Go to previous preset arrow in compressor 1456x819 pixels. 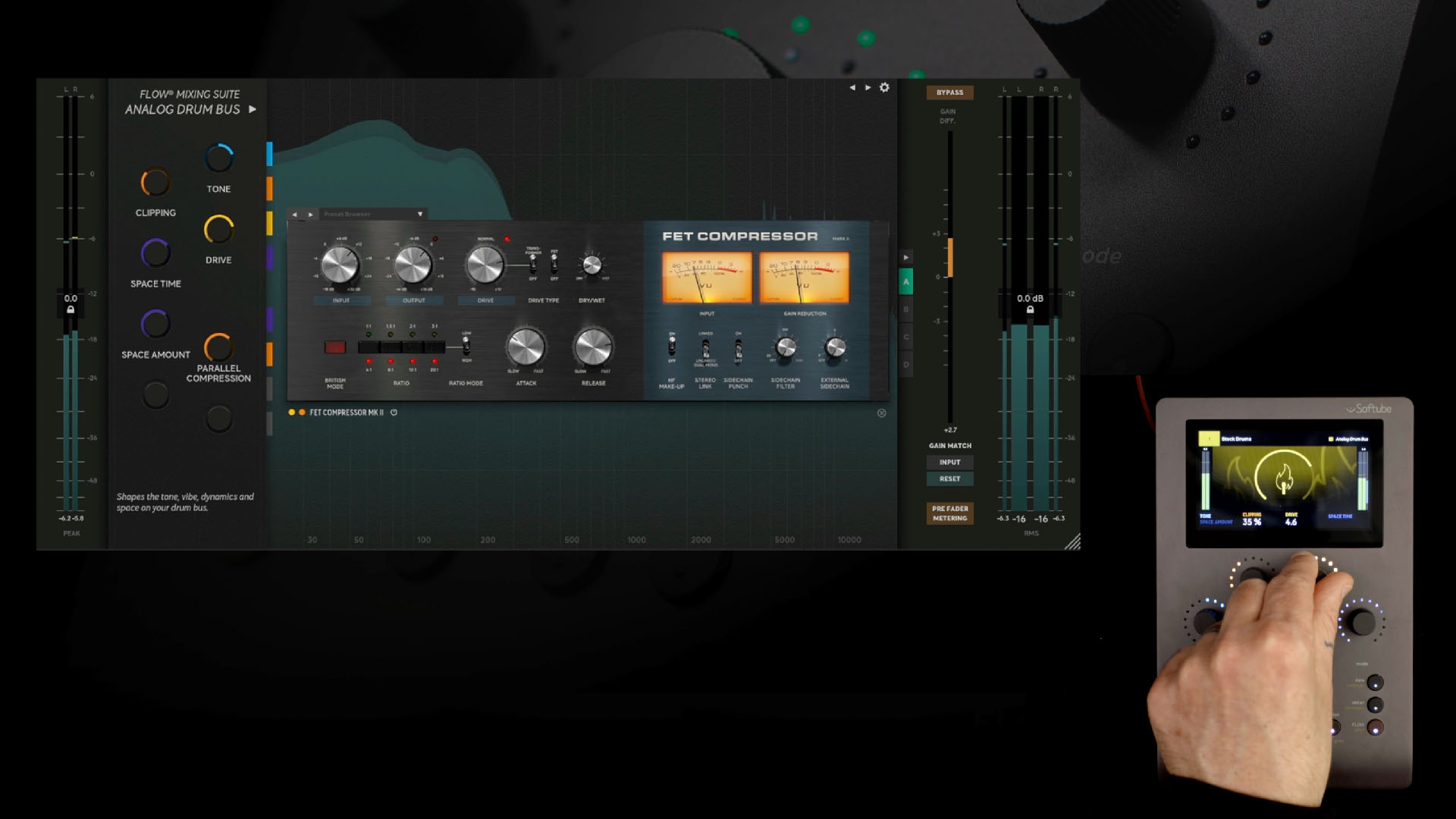[295, 215]
